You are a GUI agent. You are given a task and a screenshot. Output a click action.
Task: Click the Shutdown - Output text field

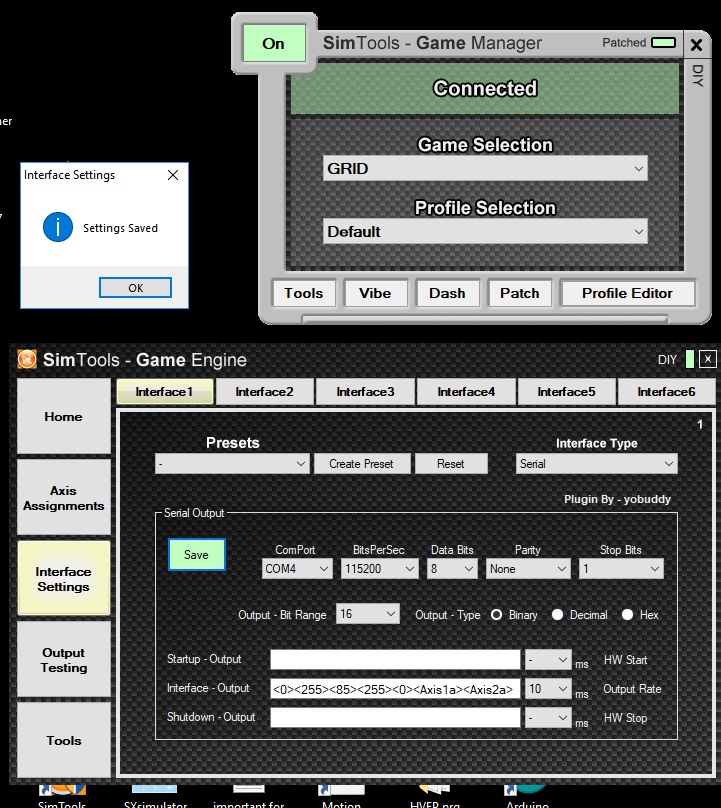[x=395, y=718]
